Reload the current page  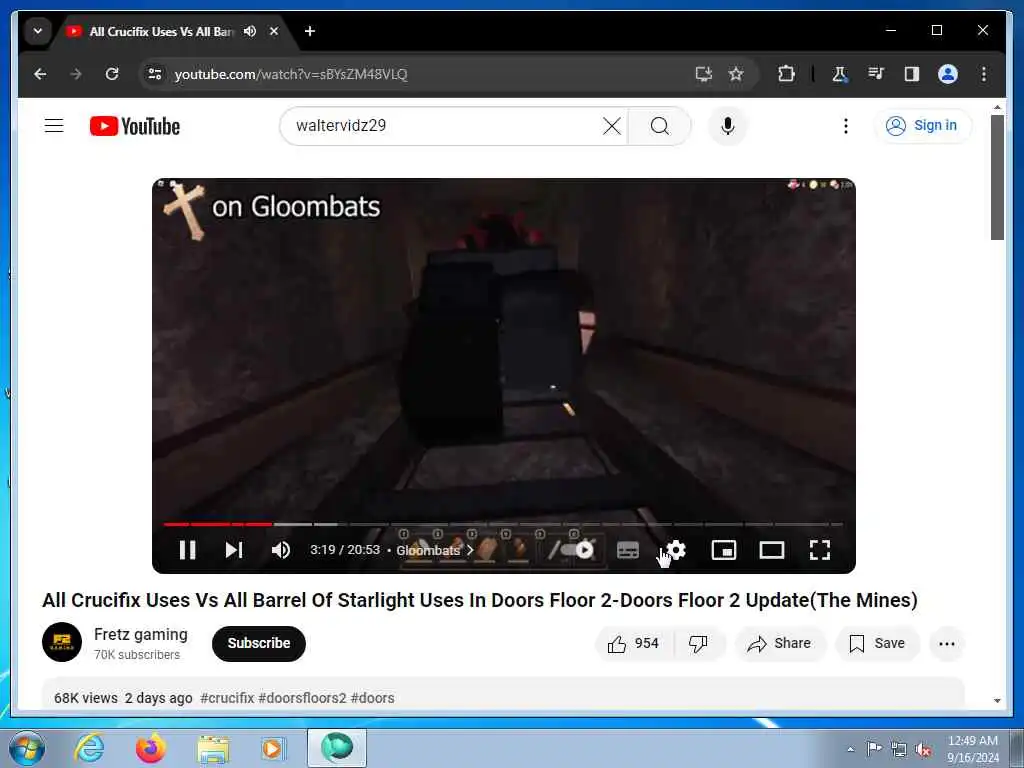(112, 74)
